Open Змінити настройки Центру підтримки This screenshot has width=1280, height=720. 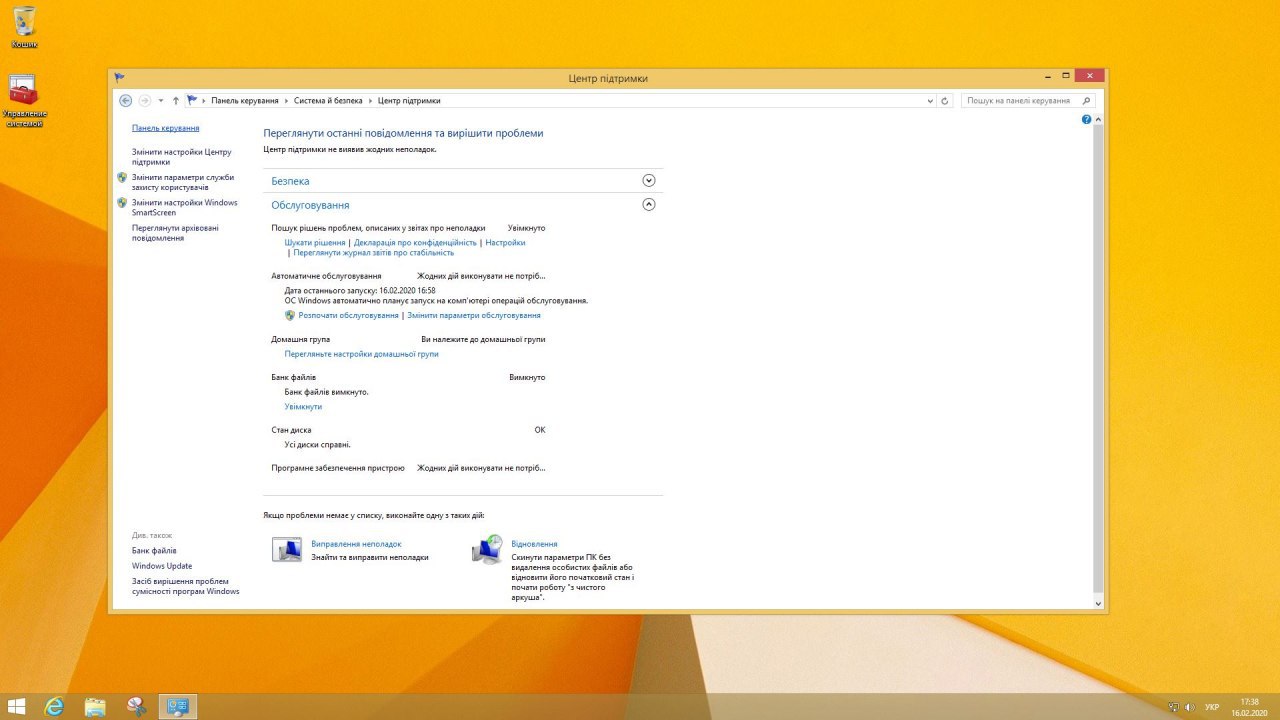181,157
